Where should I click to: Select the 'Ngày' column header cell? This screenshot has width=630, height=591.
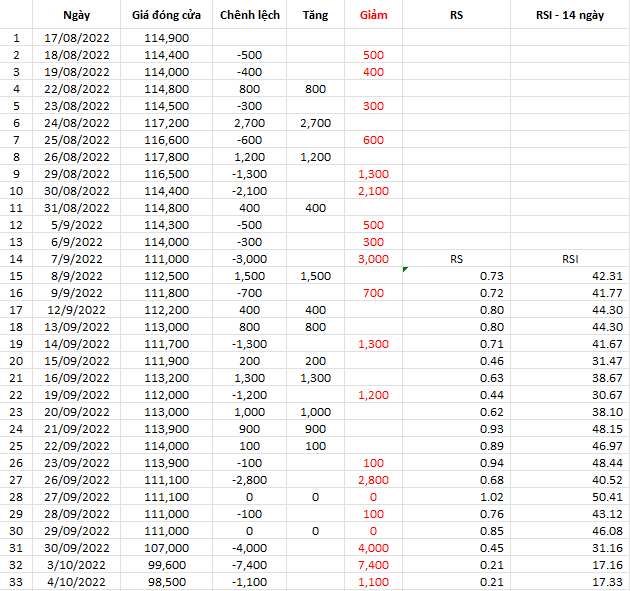(76, 15)
